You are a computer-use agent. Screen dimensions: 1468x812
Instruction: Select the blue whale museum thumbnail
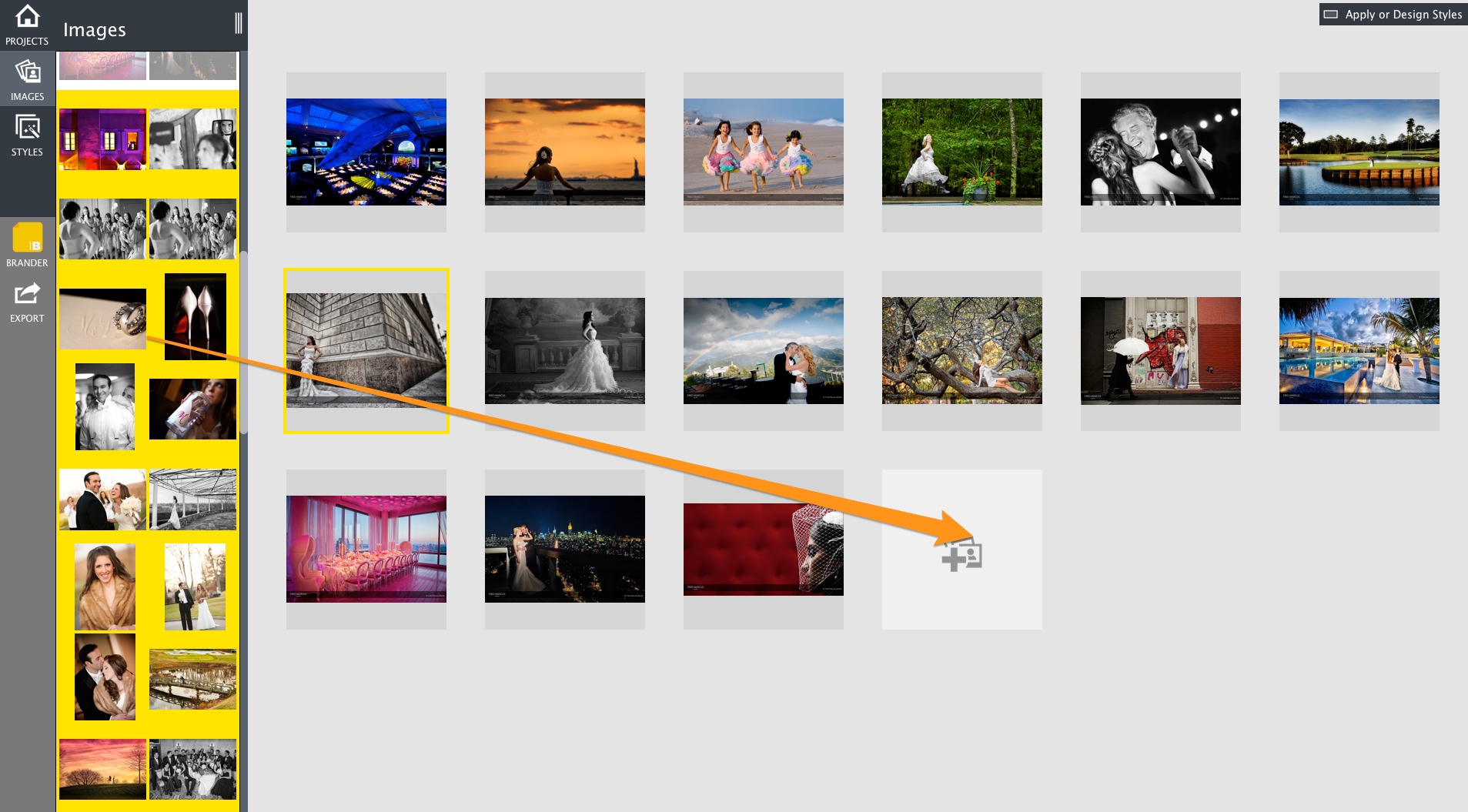[x=366, y=152]
